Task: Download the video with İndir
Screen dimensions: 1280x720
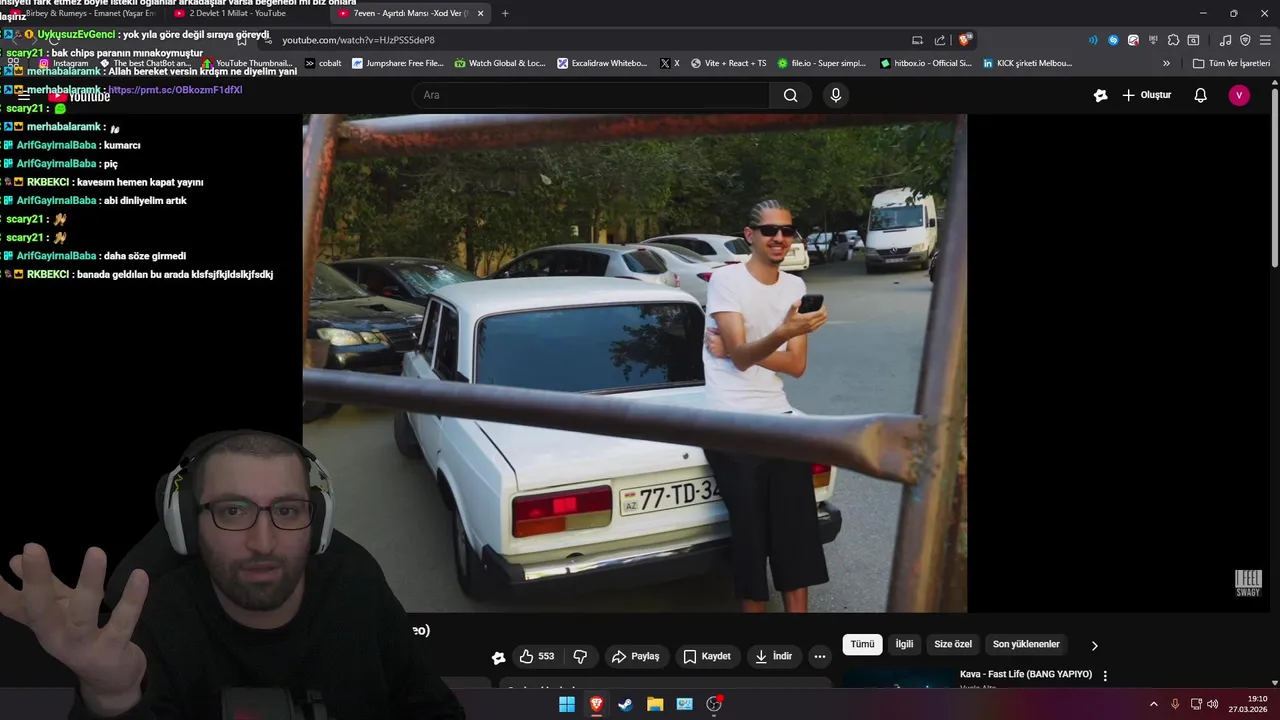Action: pos(773,656)
